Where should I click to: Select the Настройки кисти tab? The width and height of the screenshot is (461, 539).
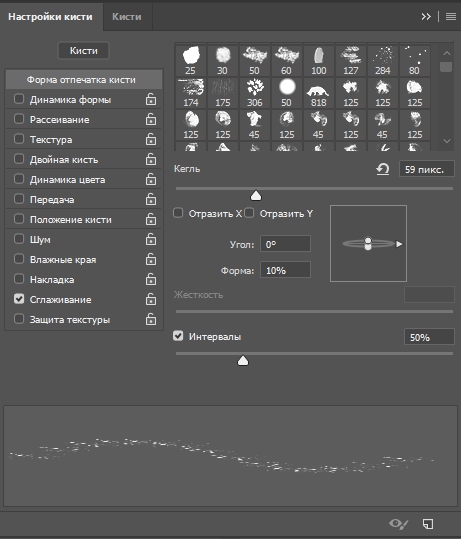(51, 16)
